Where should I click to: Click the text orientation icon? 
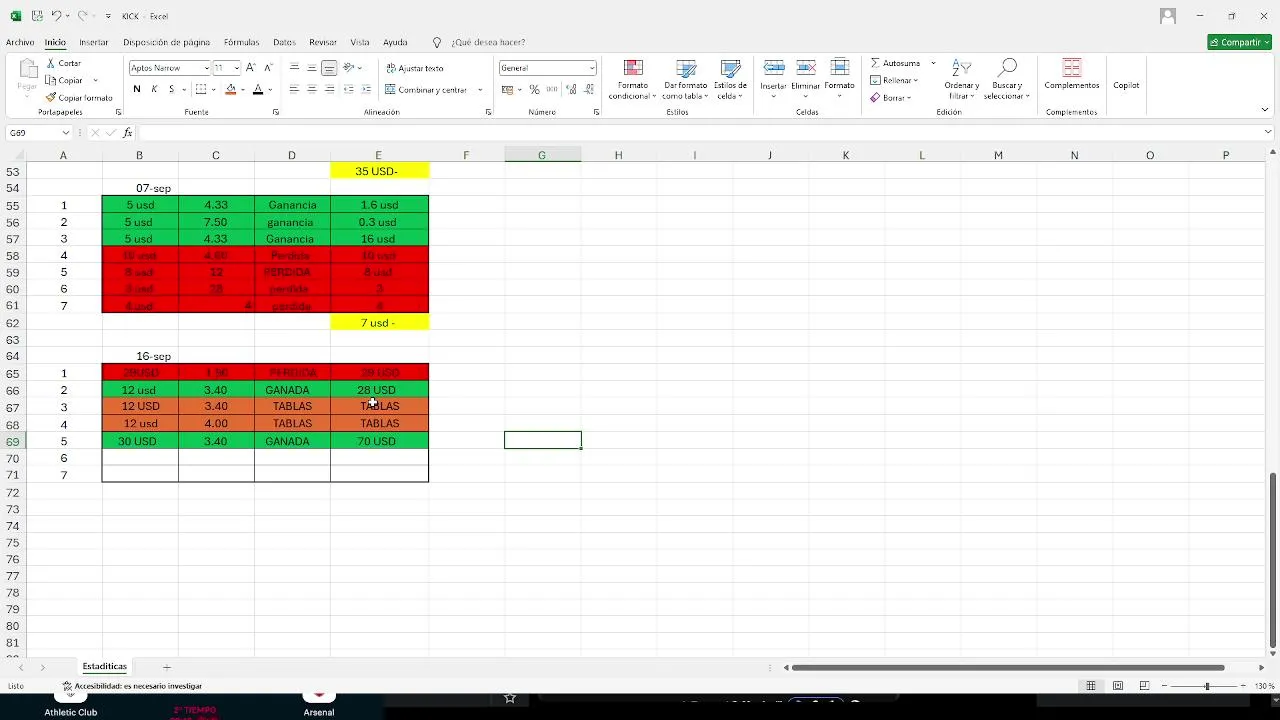click(x=349, y=68)
